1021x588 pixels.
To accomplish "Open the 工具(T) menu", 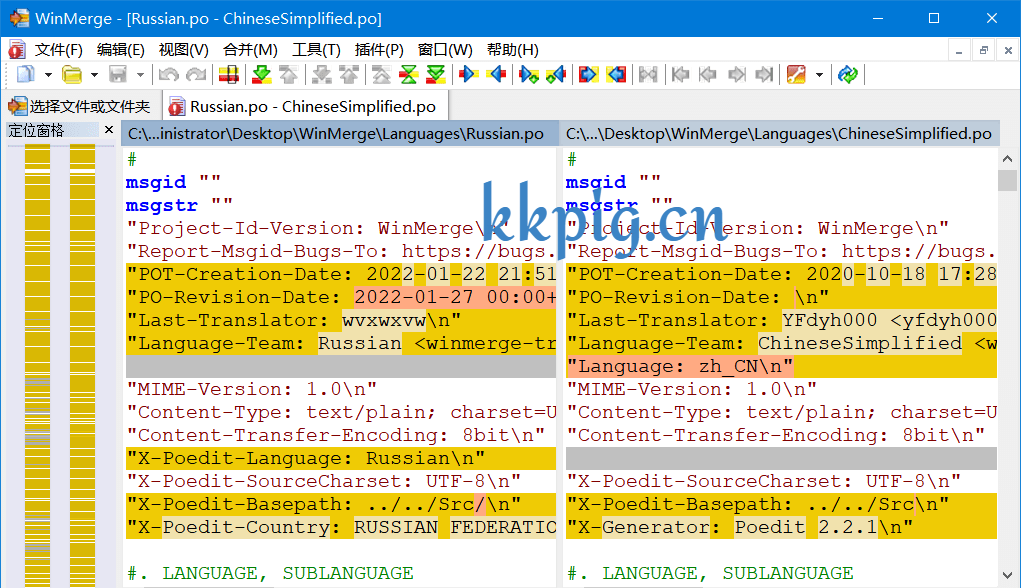I will click(x=316, y=50).
